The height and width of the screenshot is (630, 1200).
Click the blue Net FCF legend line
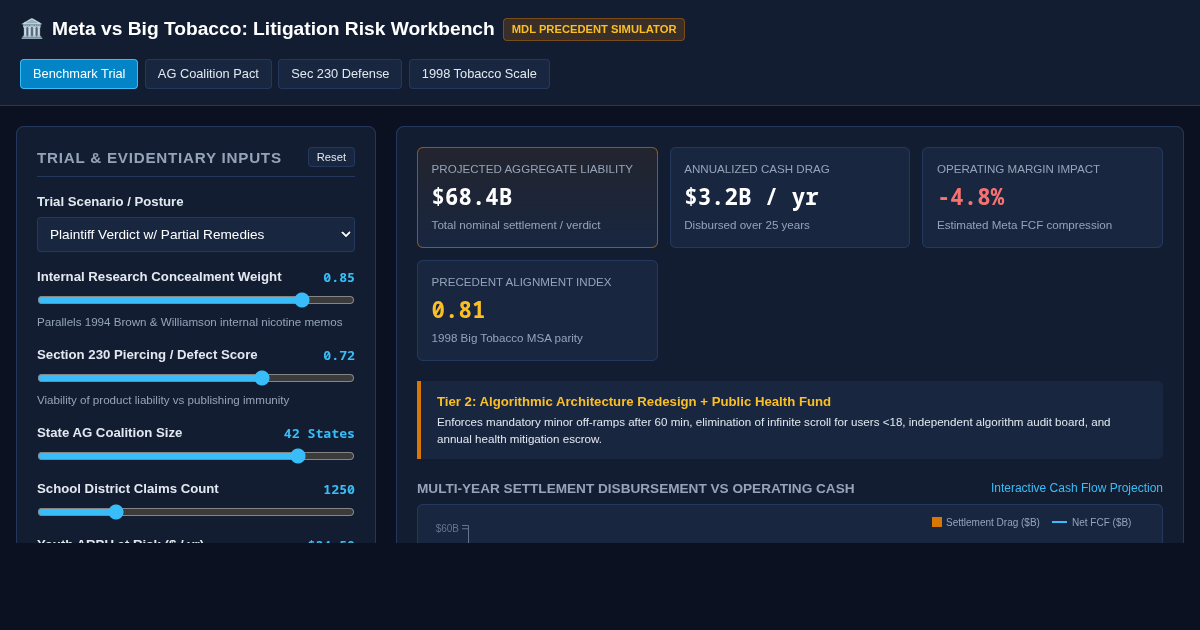click(1059, 522)
